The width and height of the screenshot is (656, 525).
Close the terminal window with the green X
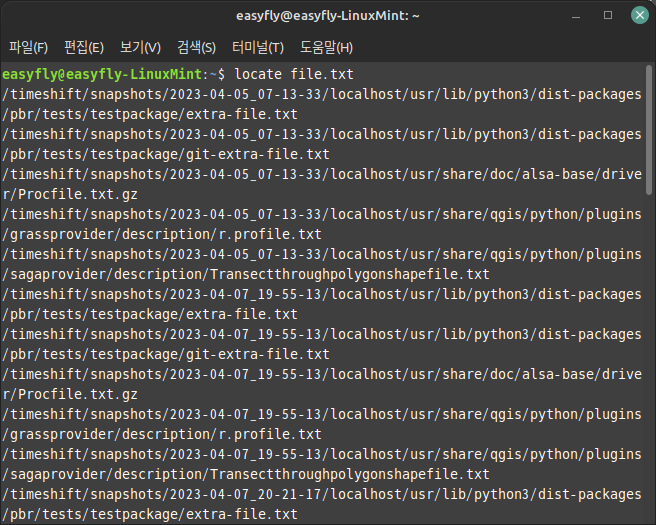(640, 15)
